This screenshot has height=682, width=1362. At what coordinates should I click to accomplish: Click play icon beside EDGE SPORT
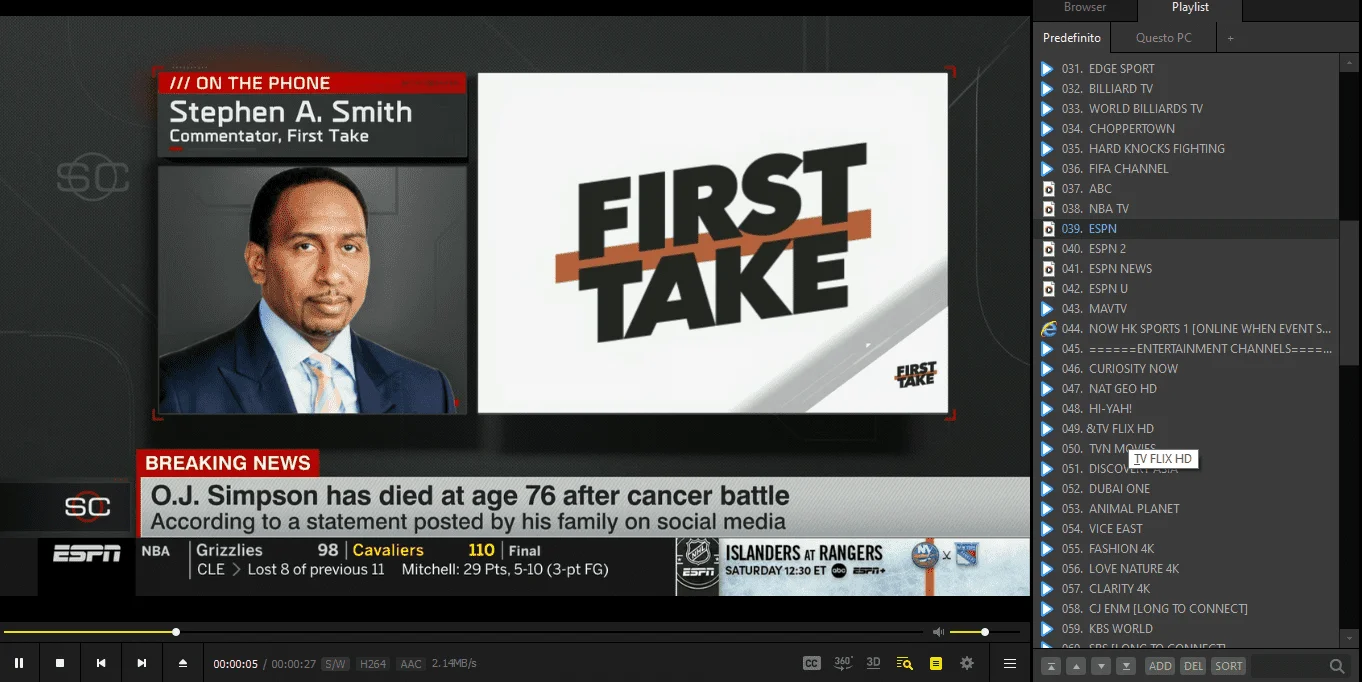[x=1047, y=69]
